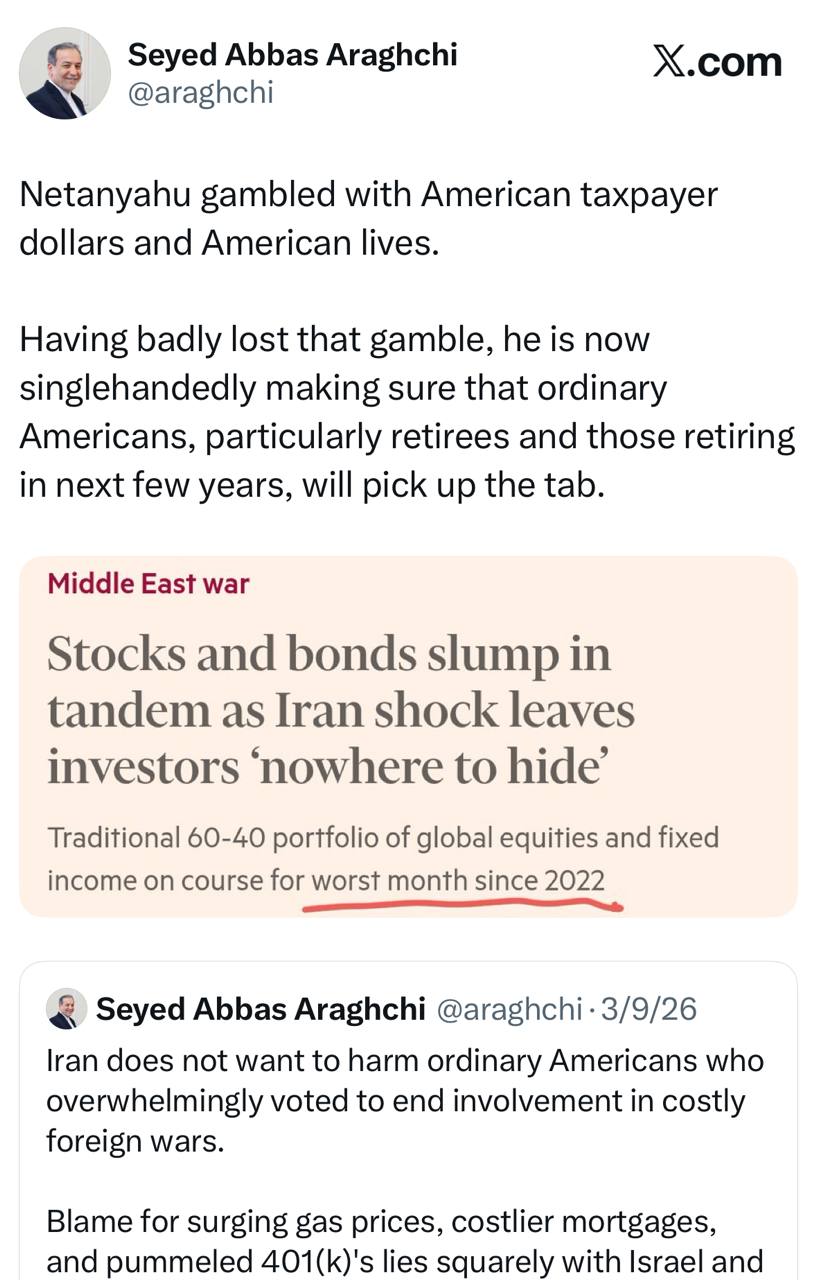Image resolution: width=817 pixels, height=1280 pixels.
Task: Click 'Netanyahu gambled with American taxpayer' sentence
Action: pos(368,194)
